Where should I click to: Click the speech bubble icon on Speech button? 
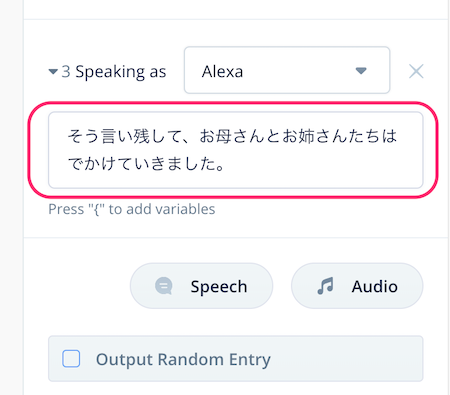point(164,286)
